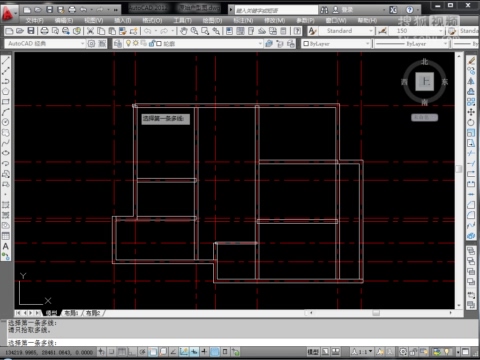Viewport: 480px width, 360px height.
Task: Select the Erase tool in modify toolbar
Action: (x=471, y=61)
